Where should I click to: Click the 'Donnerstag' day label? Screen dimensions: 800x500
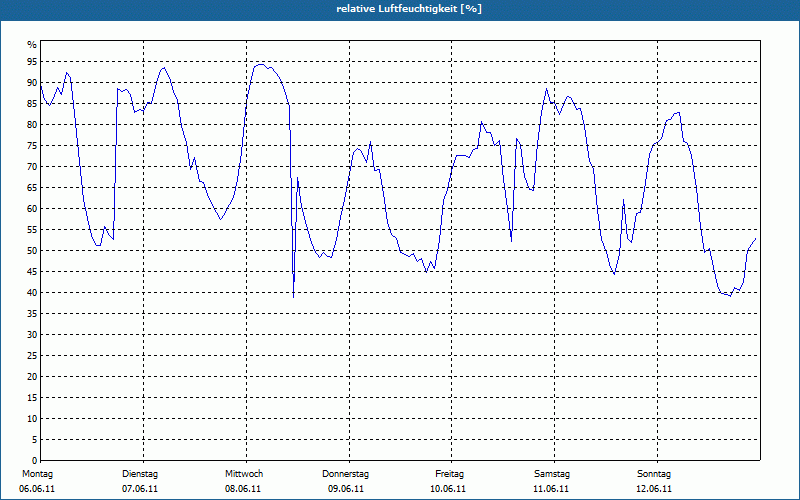tap(345, 474)
